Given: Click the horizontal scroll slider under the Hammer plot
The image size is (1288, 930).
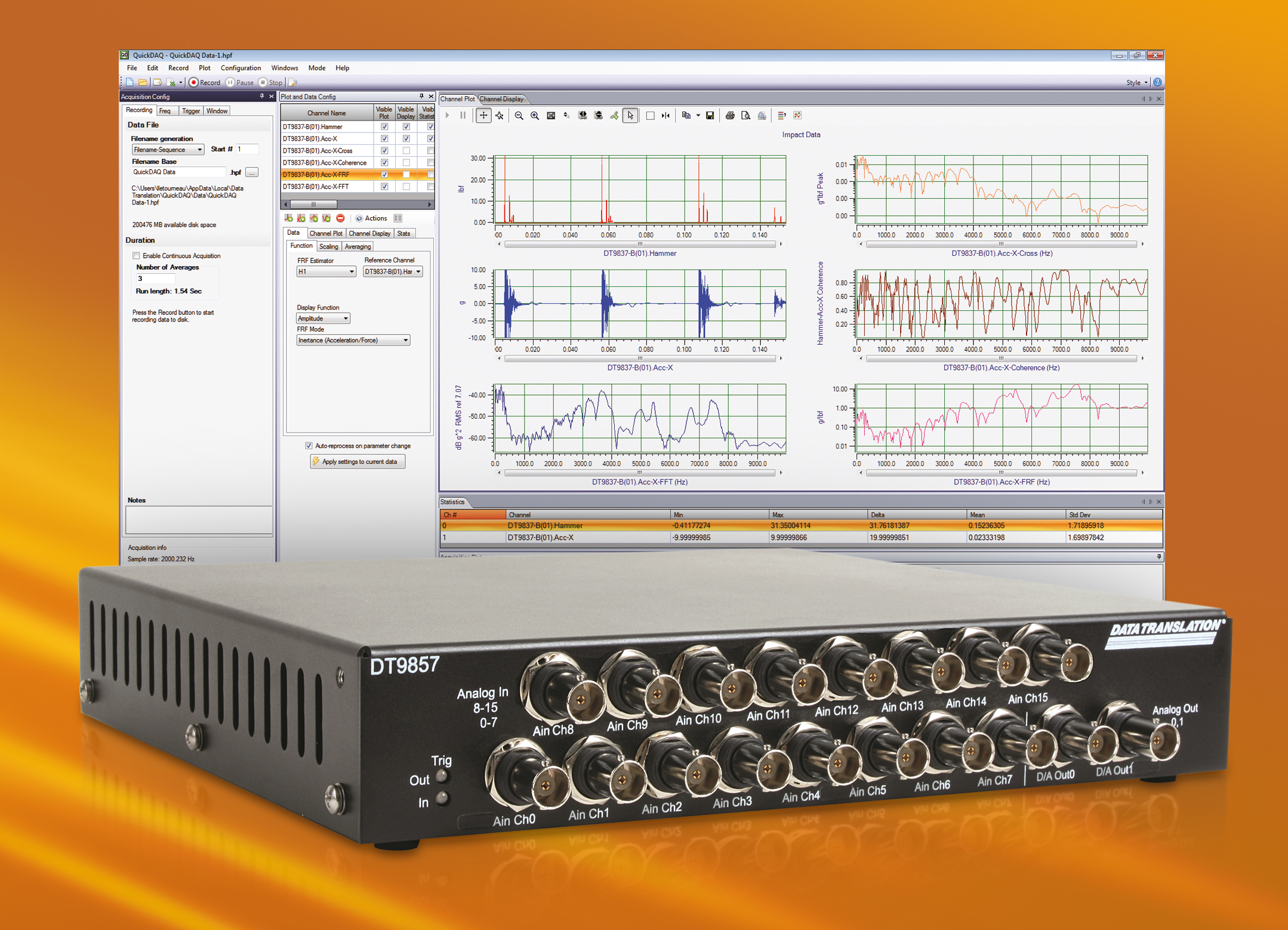Looking at the screenshot, I should tap(639, 243).
